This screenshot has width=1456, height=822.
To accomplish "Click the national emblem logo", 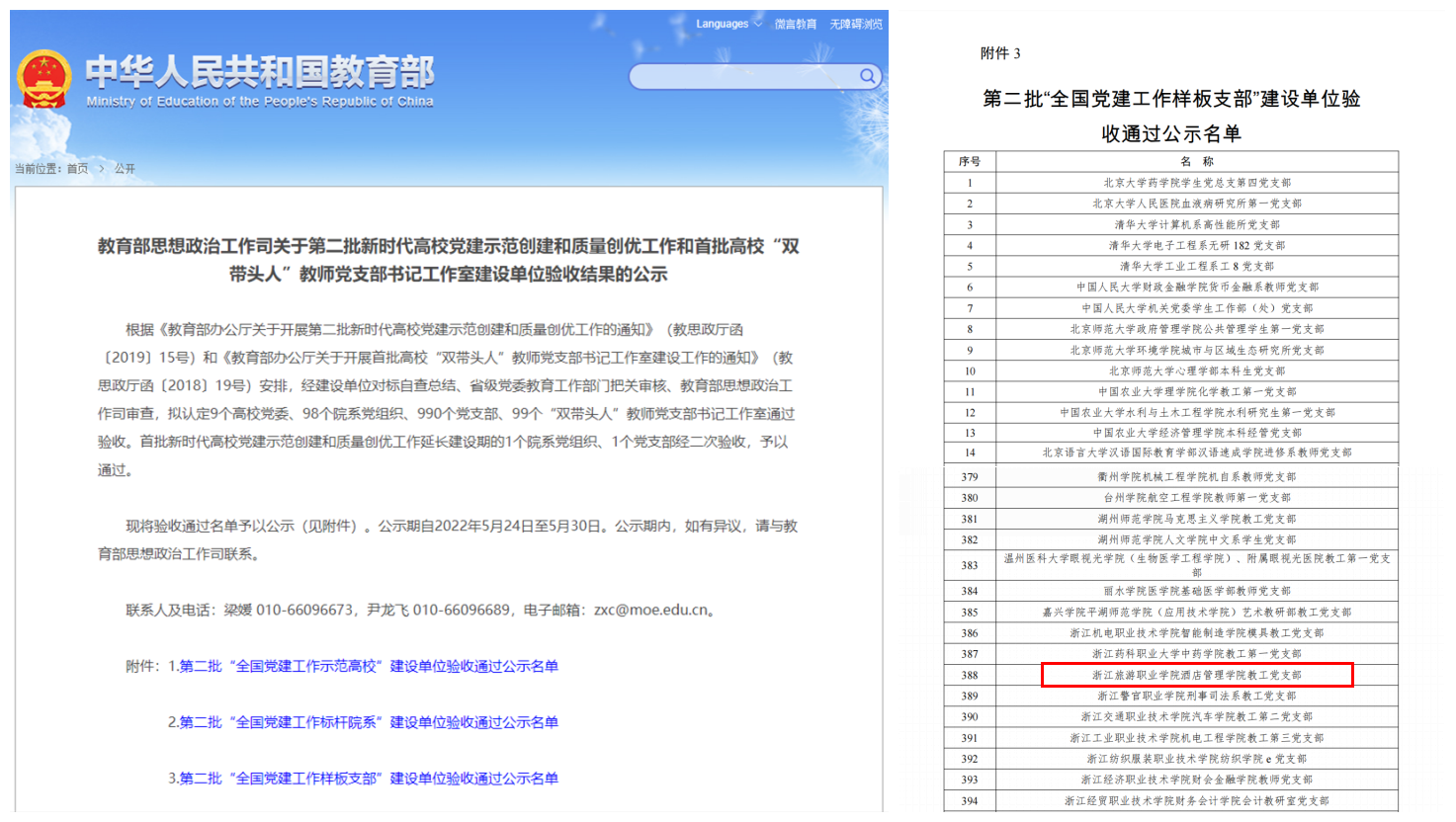I will pos(44,79).
